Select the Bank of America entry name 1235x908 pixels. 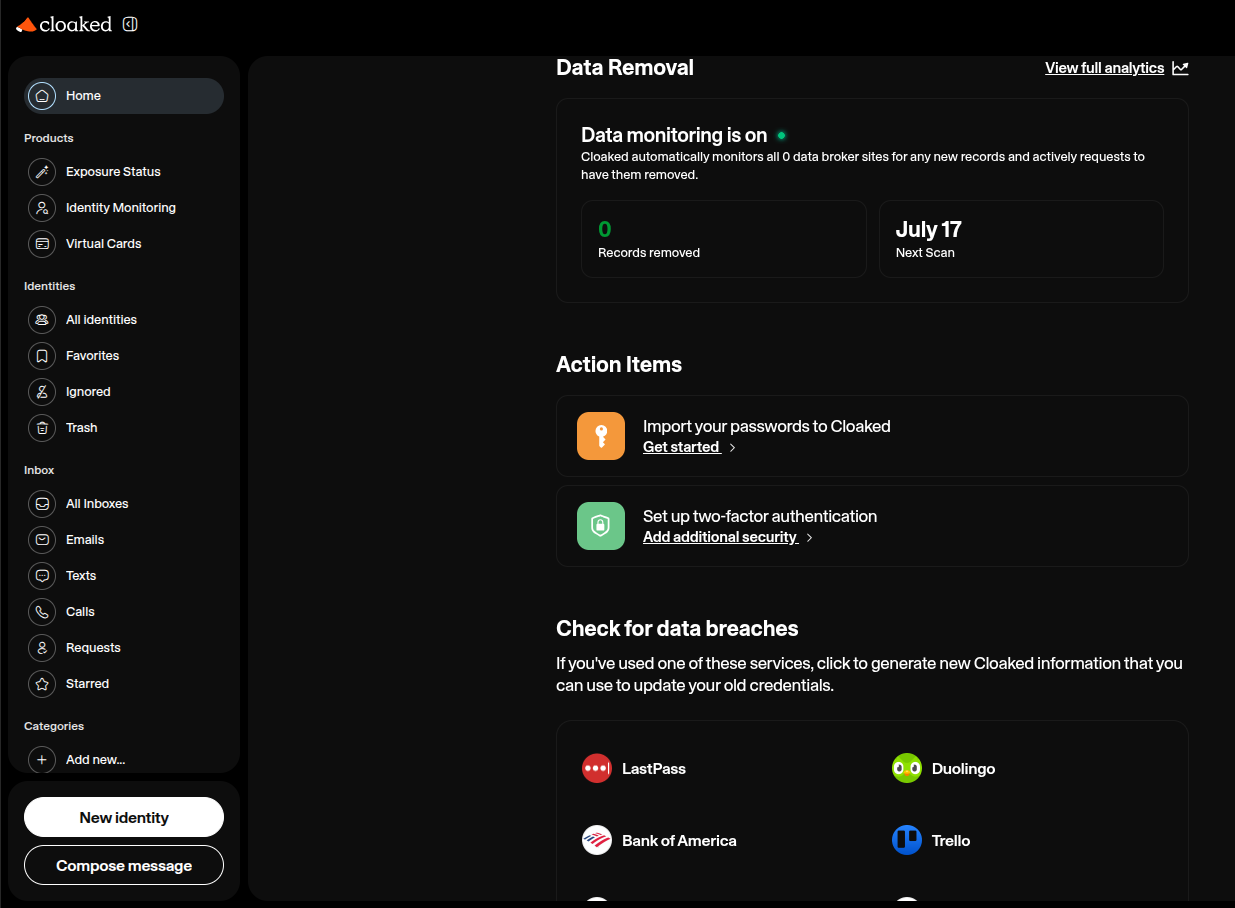pos(679,841)
